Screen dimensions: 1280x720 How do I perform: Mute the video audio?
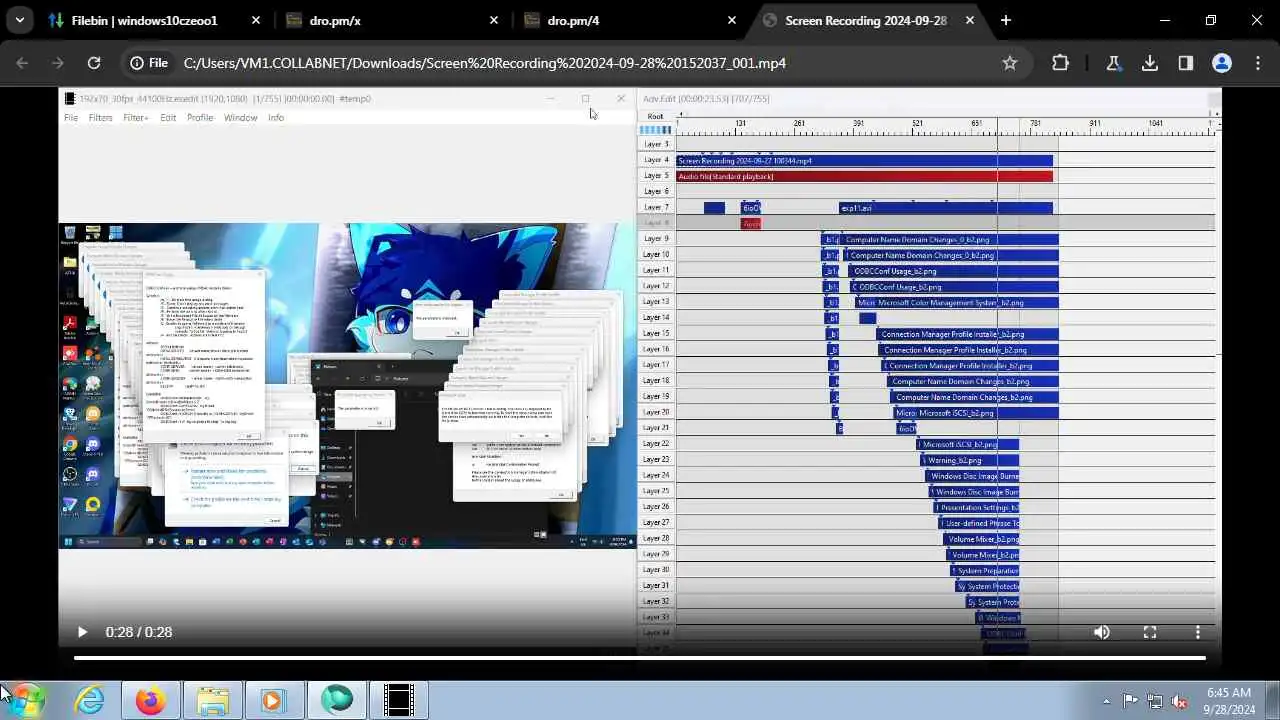[x=1102, y=632]
